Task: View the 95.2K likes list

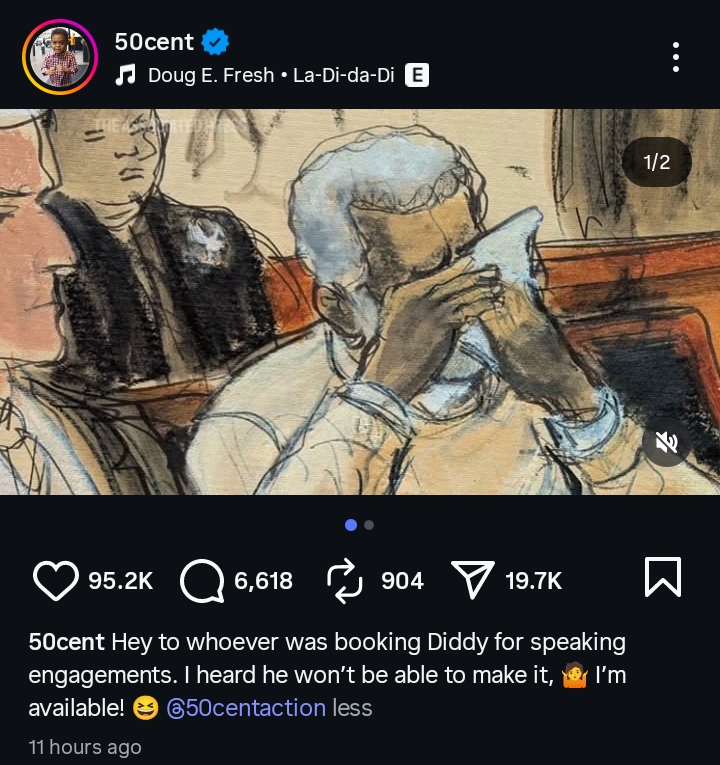Action: tap(120, 581)
